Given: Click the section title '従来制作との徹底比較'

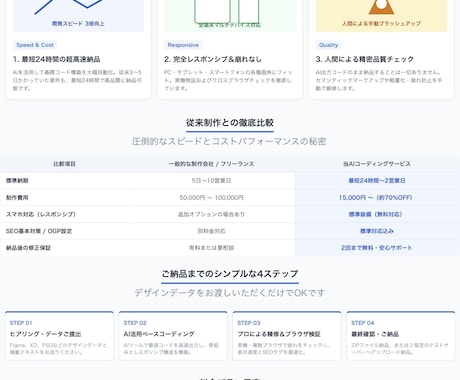Looking at the screenshot, I should click(230, 123).
